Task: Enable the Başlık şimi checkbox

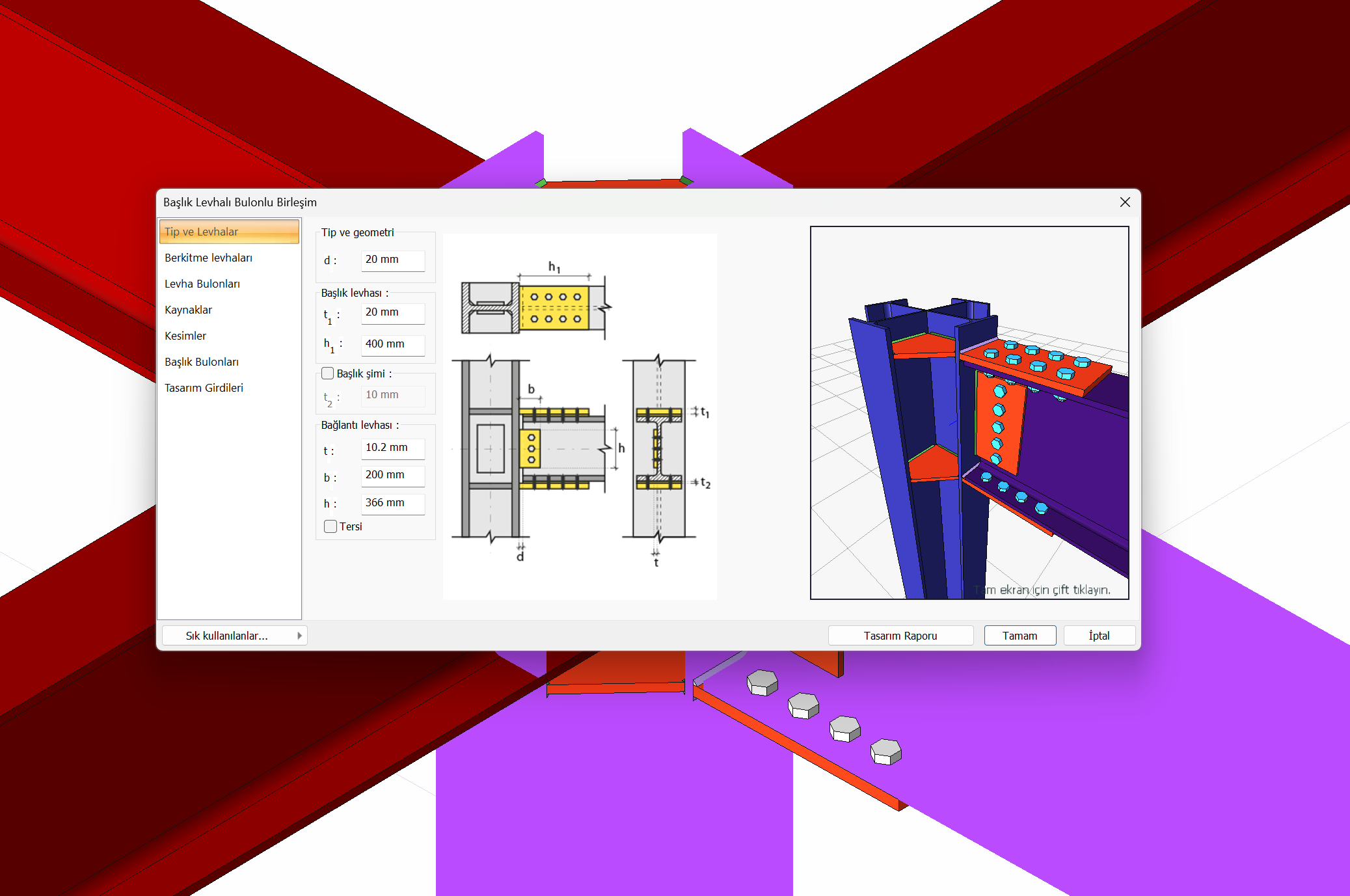Action: [x=328, y=373]
